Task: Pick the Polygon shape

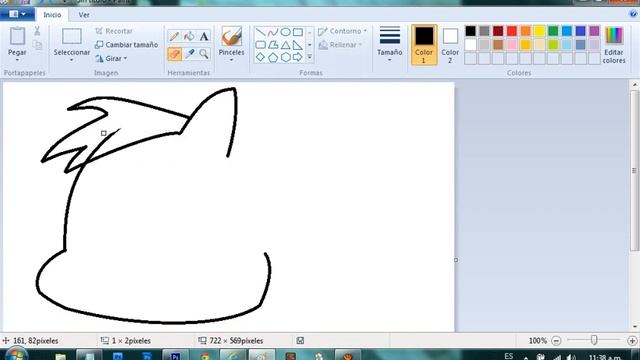Action: [x=273, y=45]
